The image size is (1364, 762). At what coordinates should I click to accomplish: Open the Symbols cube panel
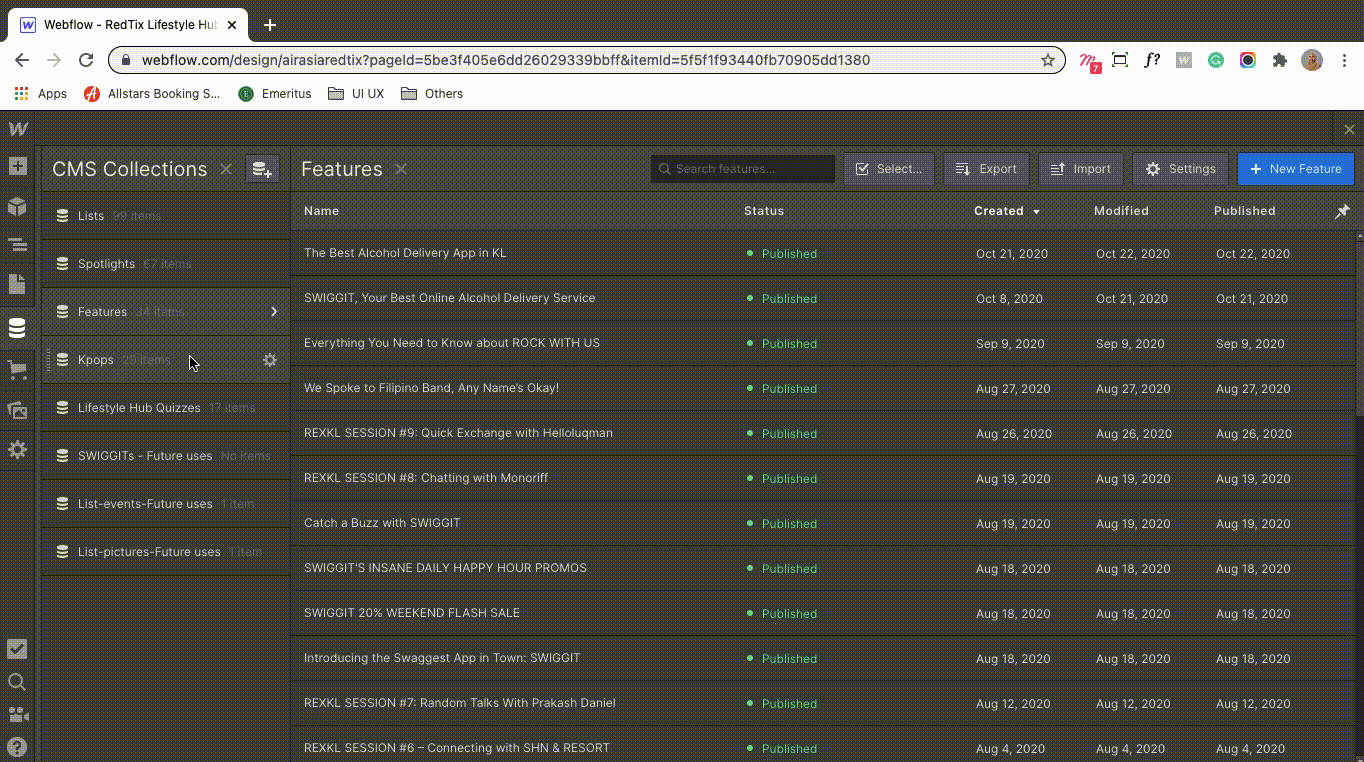18,206
